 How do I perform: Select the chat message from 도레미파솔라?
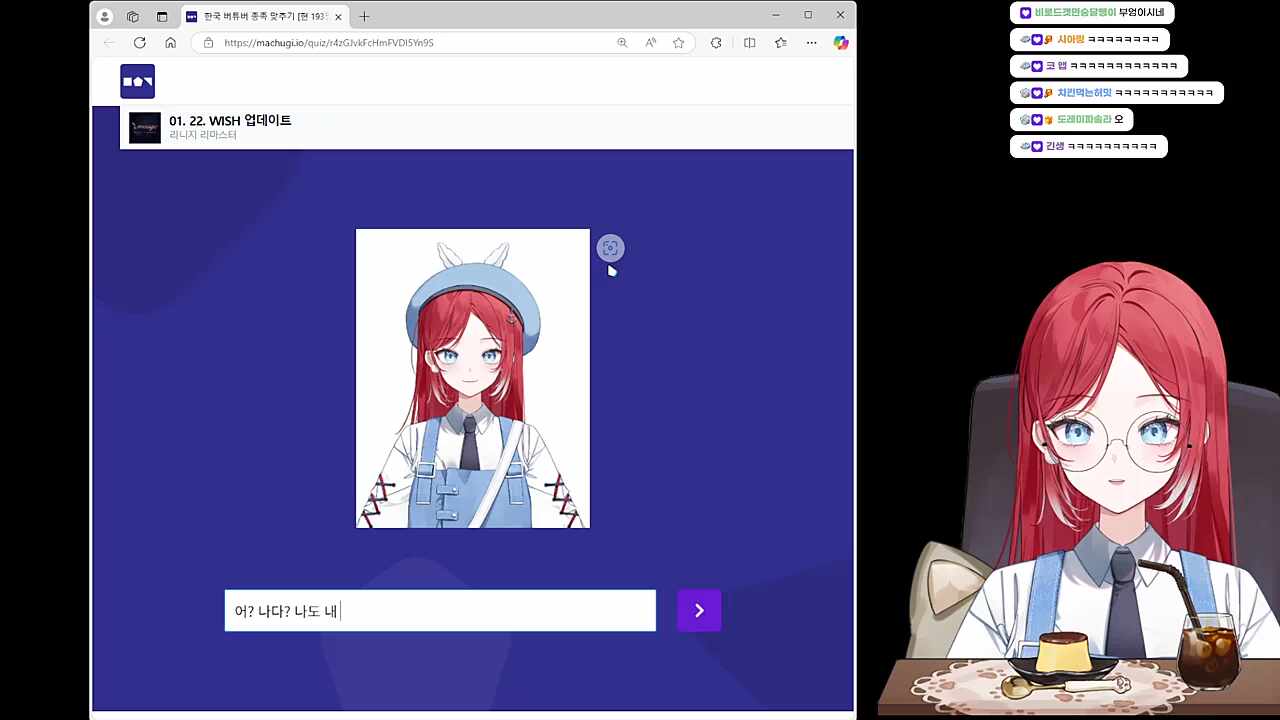tap(1071, 120)
